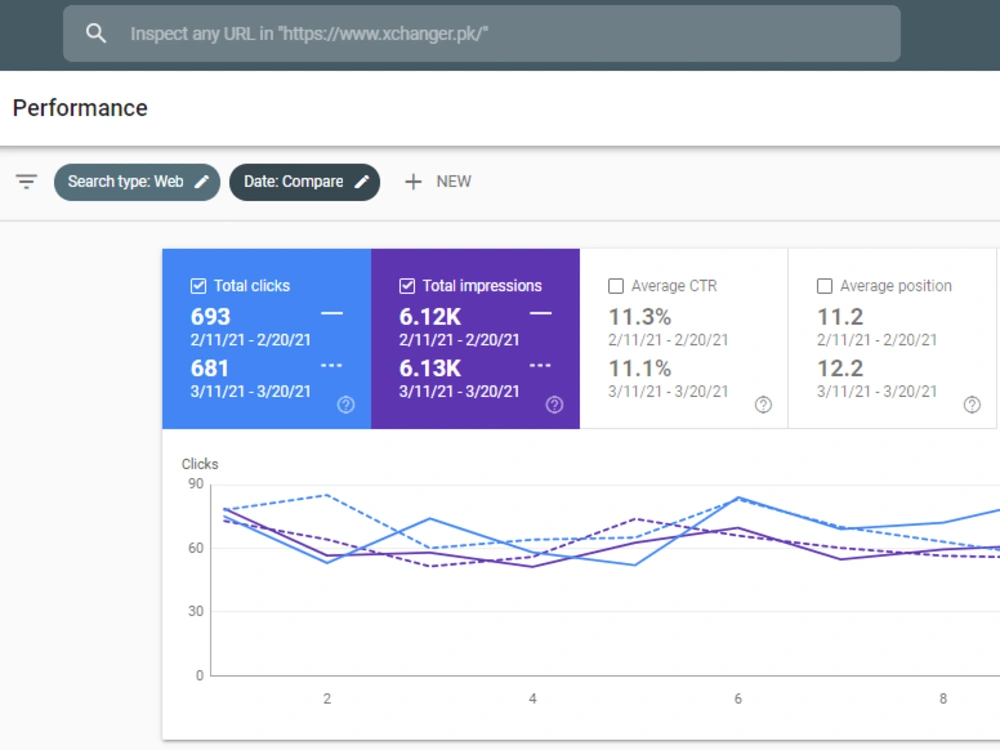Focus the Inspect any URL field
1000x750 pixels.
(482, 34)
